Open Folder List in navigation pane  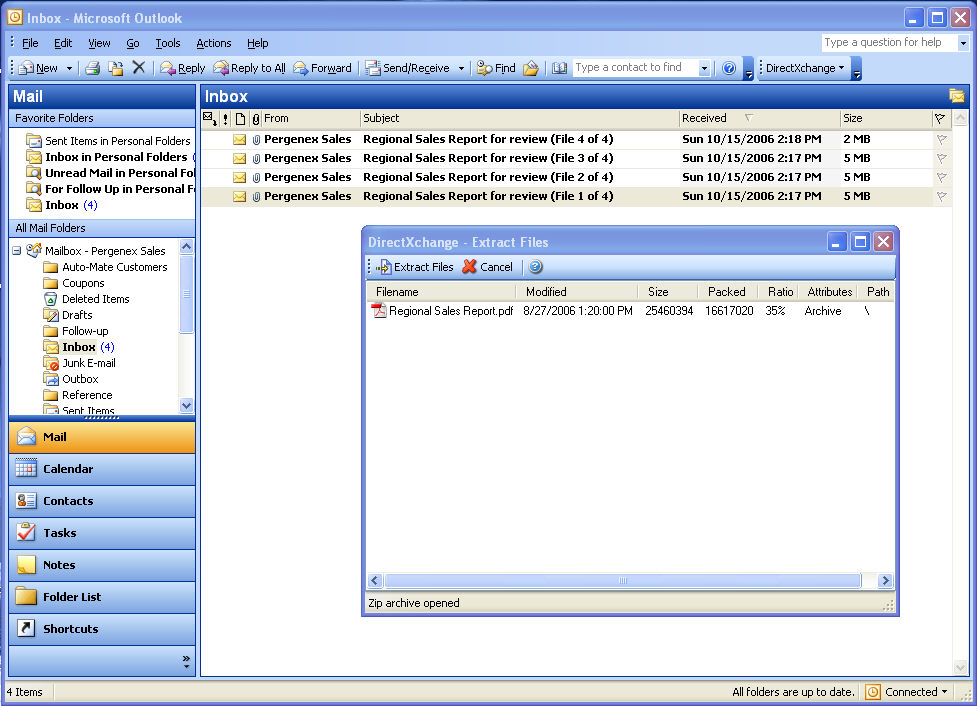(x=102, y=597)
